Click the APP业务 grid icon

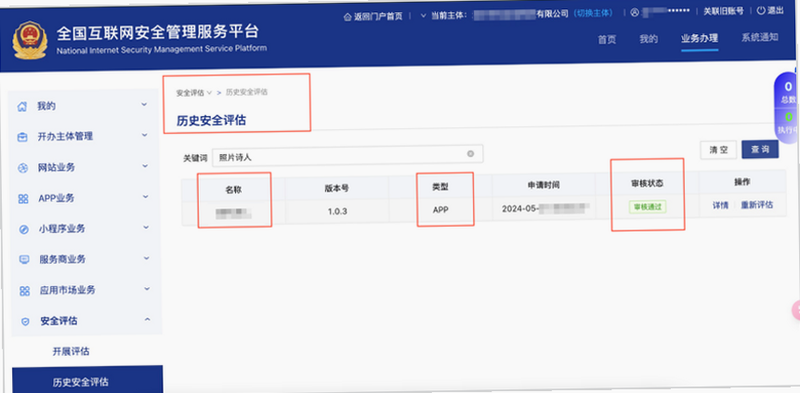click(23, 199)
